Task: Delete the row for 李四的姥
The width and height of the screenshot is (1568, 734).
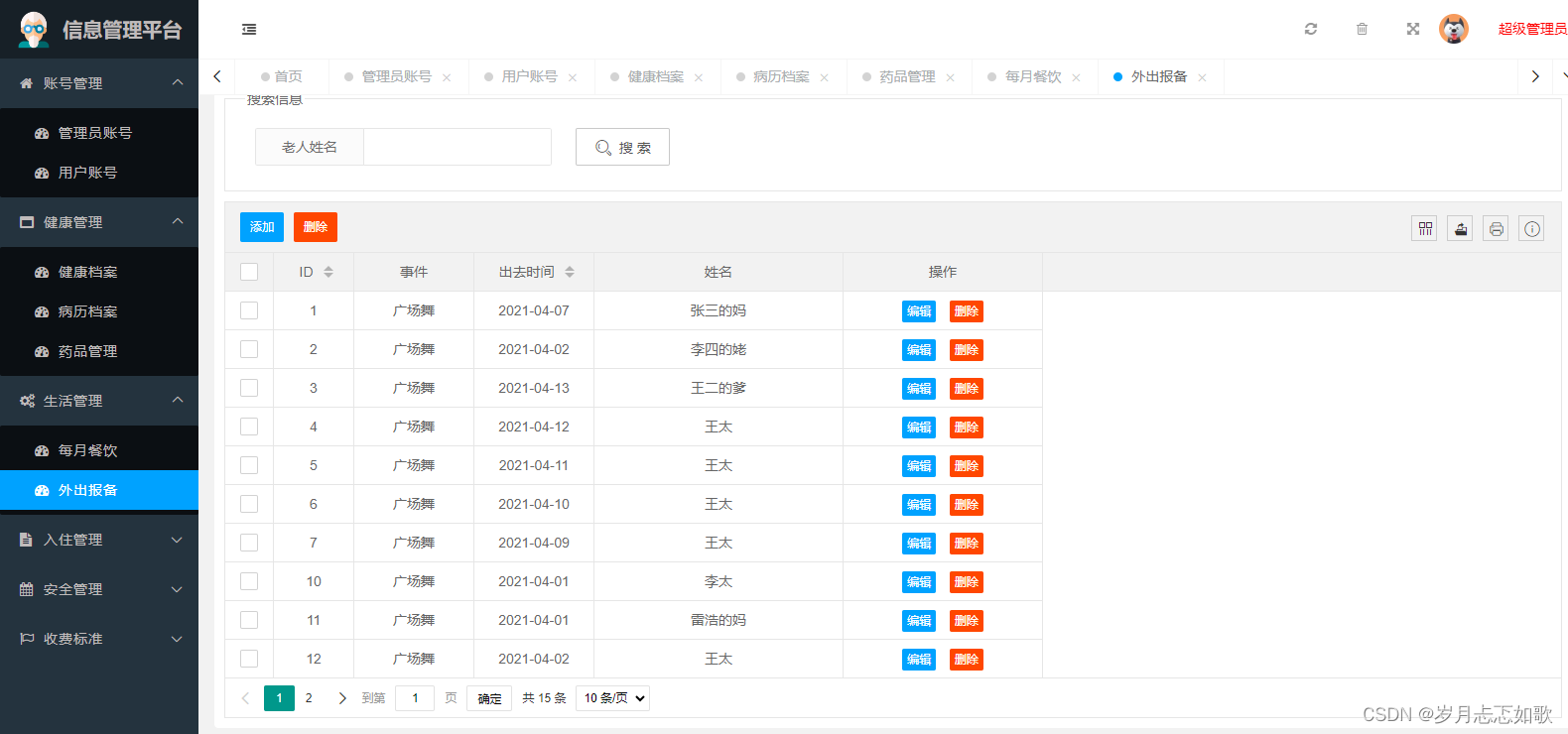Action: (x=967, y=350)
